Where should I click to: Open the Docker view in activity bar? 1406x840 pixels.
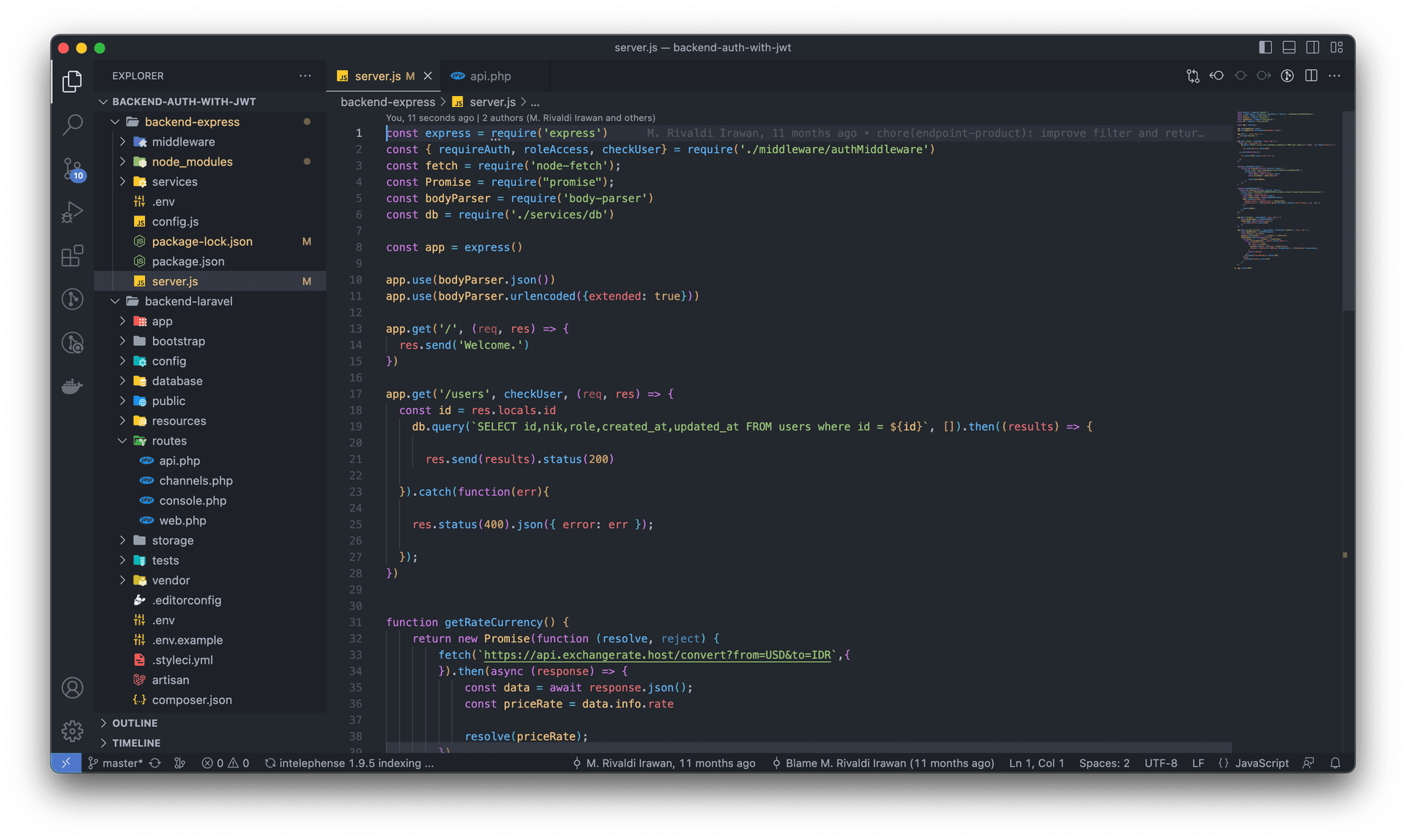coord(72,386)
